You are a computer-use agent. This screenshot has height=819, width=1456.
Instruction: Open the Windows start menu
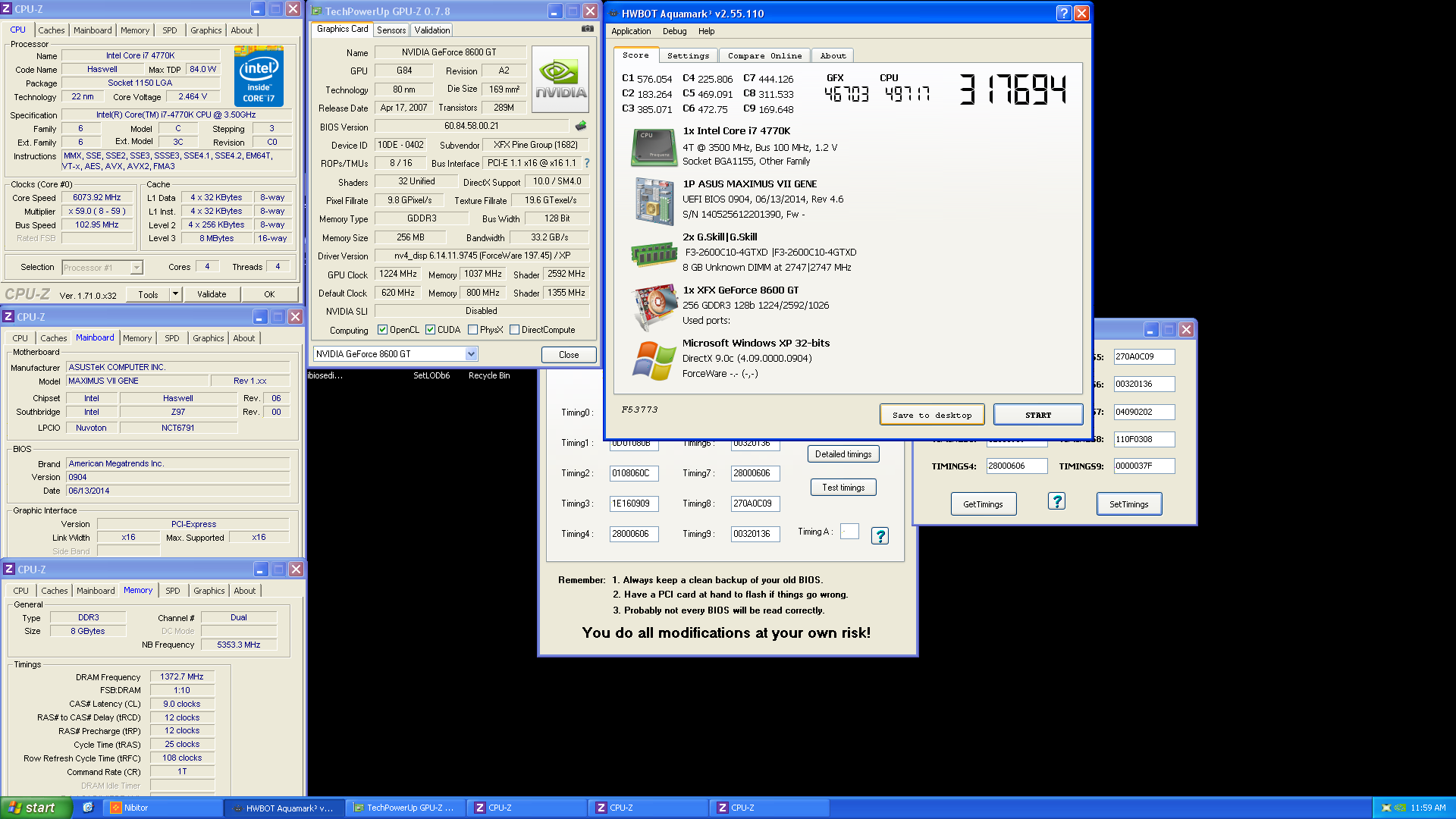36,808
